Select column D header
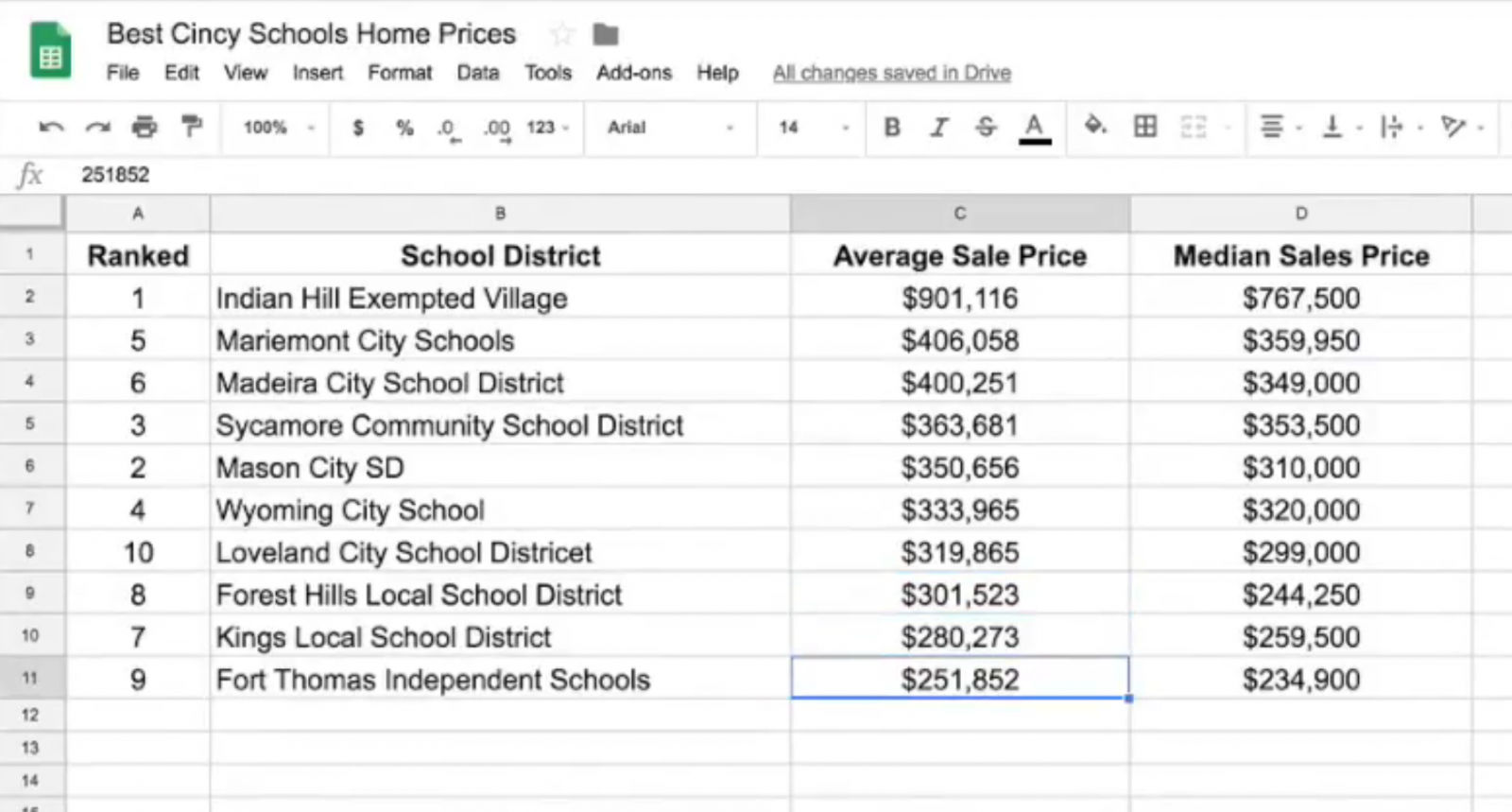1512x812 pixels. (x=1301, y=214)
